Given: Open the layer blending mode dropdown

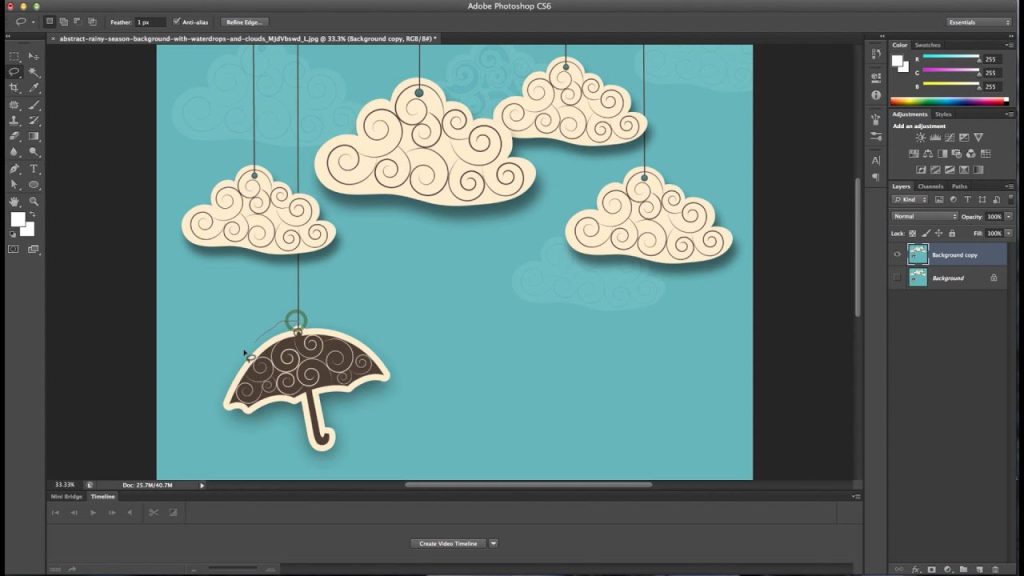Looking at the screenshot, I should tap(924, 215).
